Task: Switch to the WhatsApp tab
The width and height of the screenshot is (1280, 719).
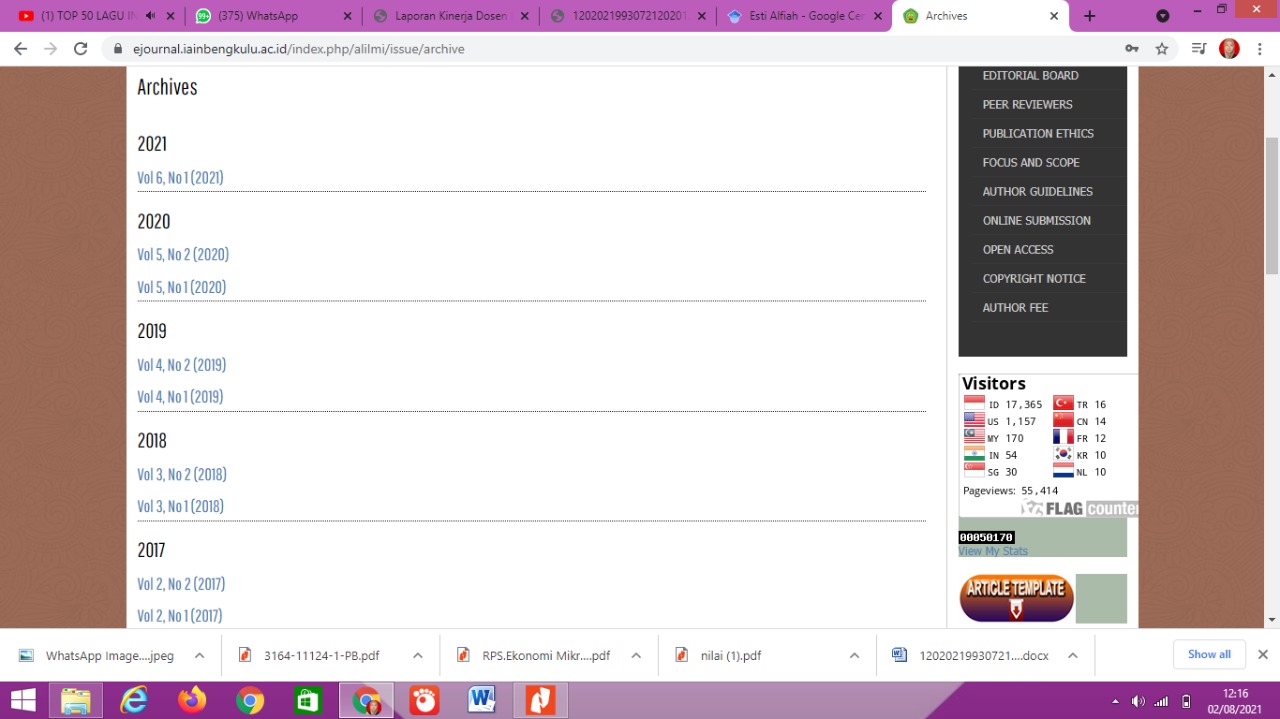Action: (x=270, y=16)
